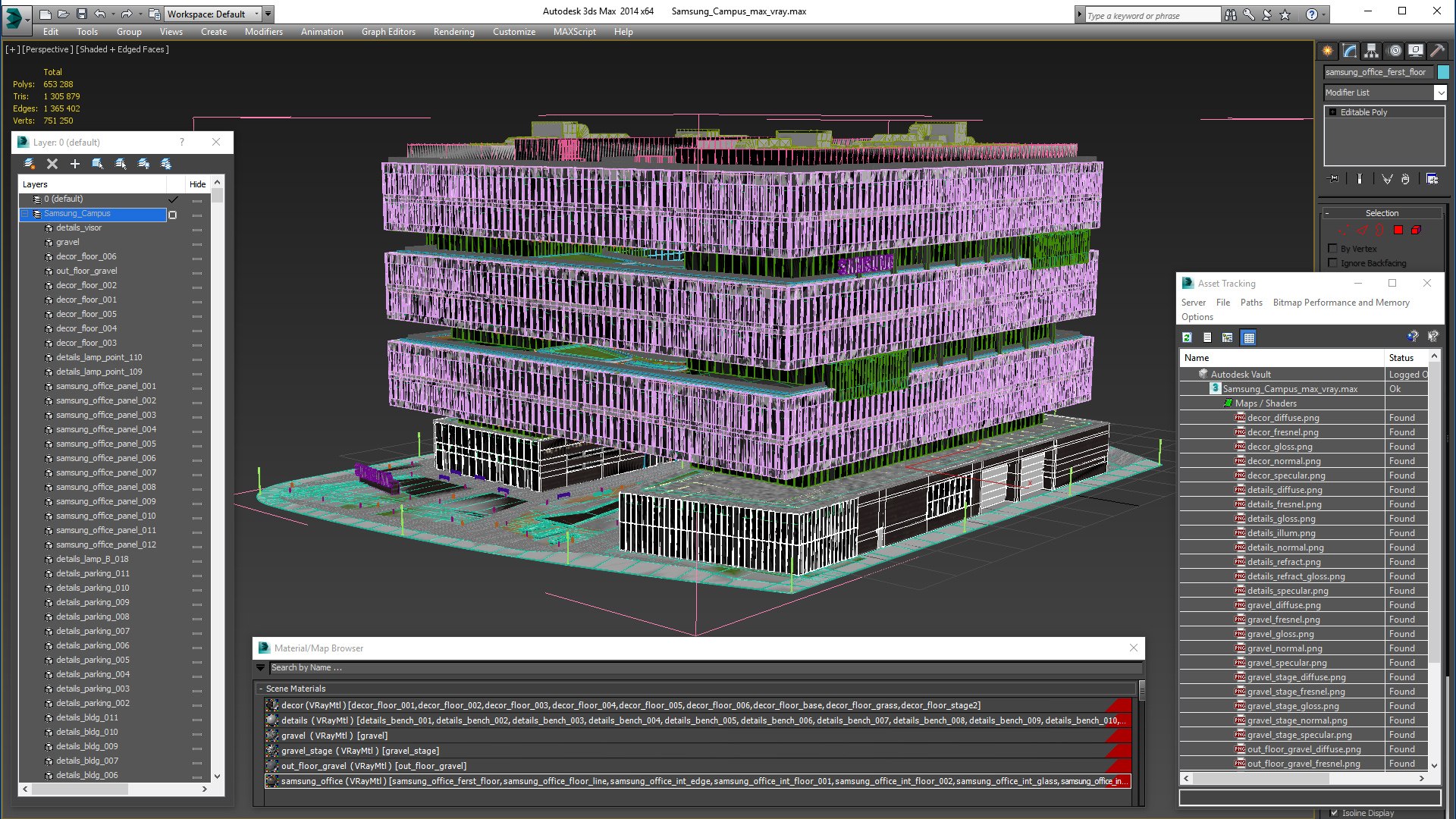Image resolution: width=1456 pixels, height=819 pixels.
Task: Toggle Hide for gravel layer row
Action: coord(197,243)
